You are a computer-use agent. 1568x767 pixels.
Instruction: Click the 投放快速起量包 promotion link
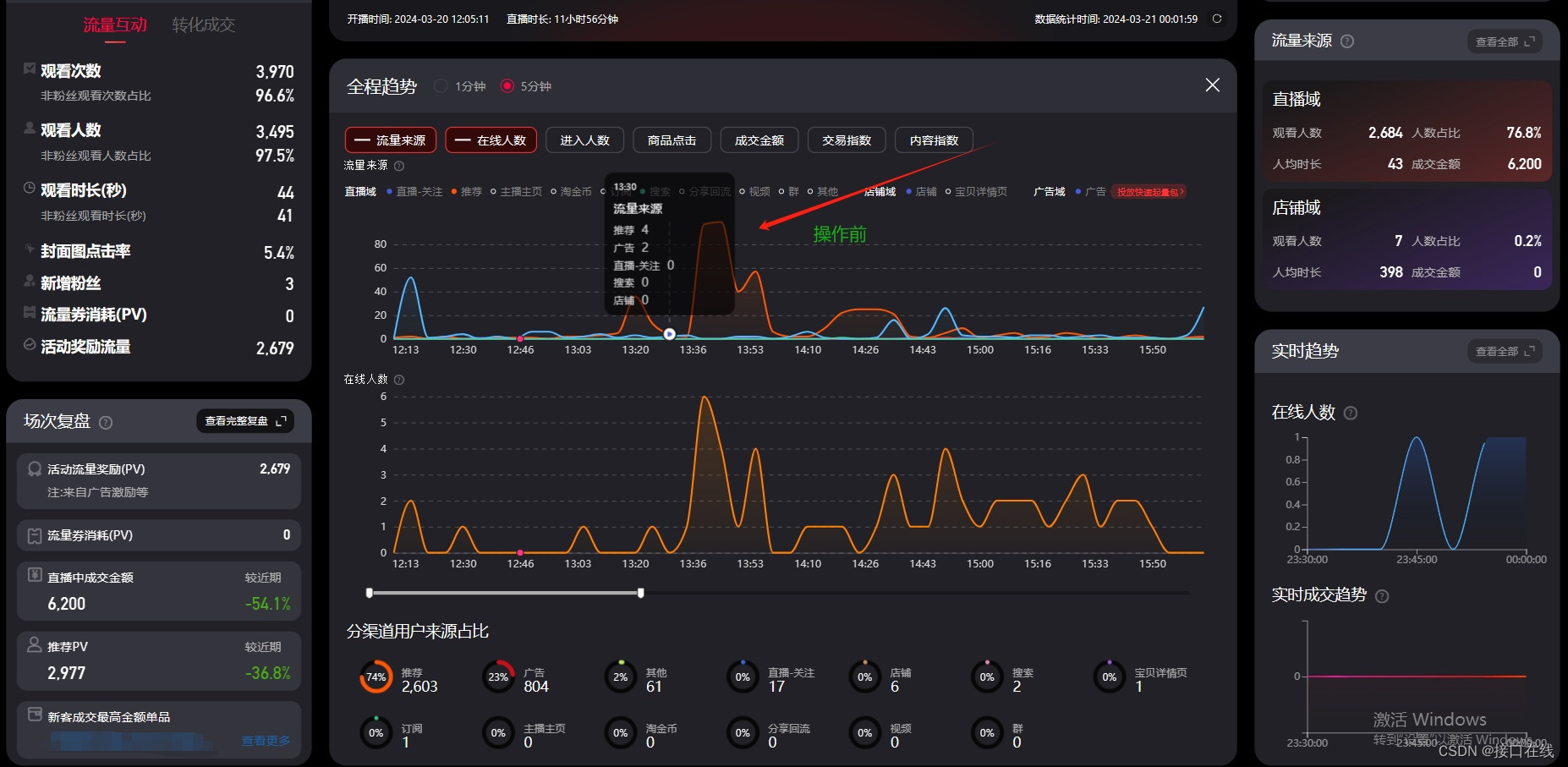click(x=1149, y=192)
